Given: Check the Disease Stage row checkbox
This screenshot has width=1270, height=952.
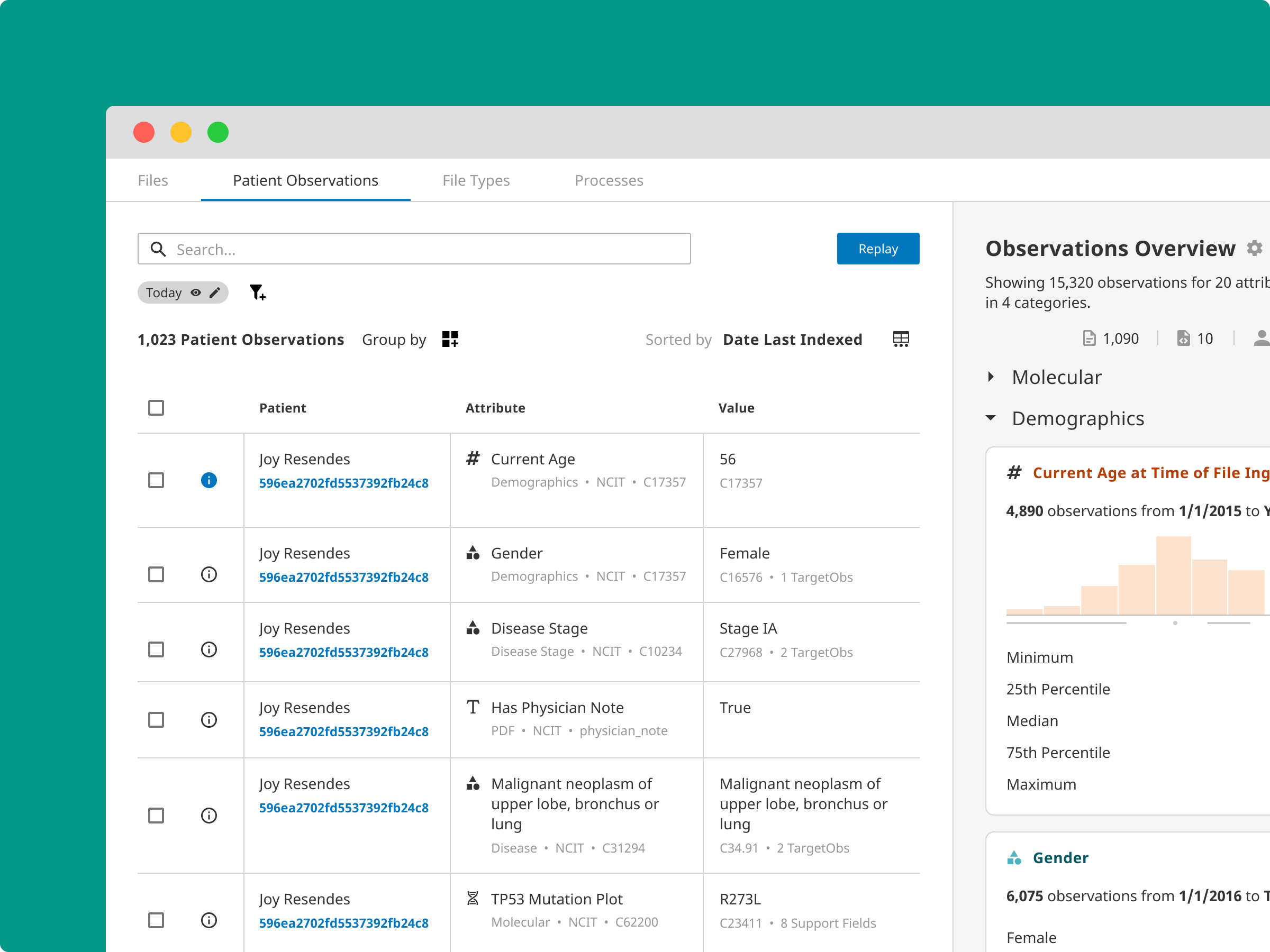Looking at the screenshot, I should point(156,649).
